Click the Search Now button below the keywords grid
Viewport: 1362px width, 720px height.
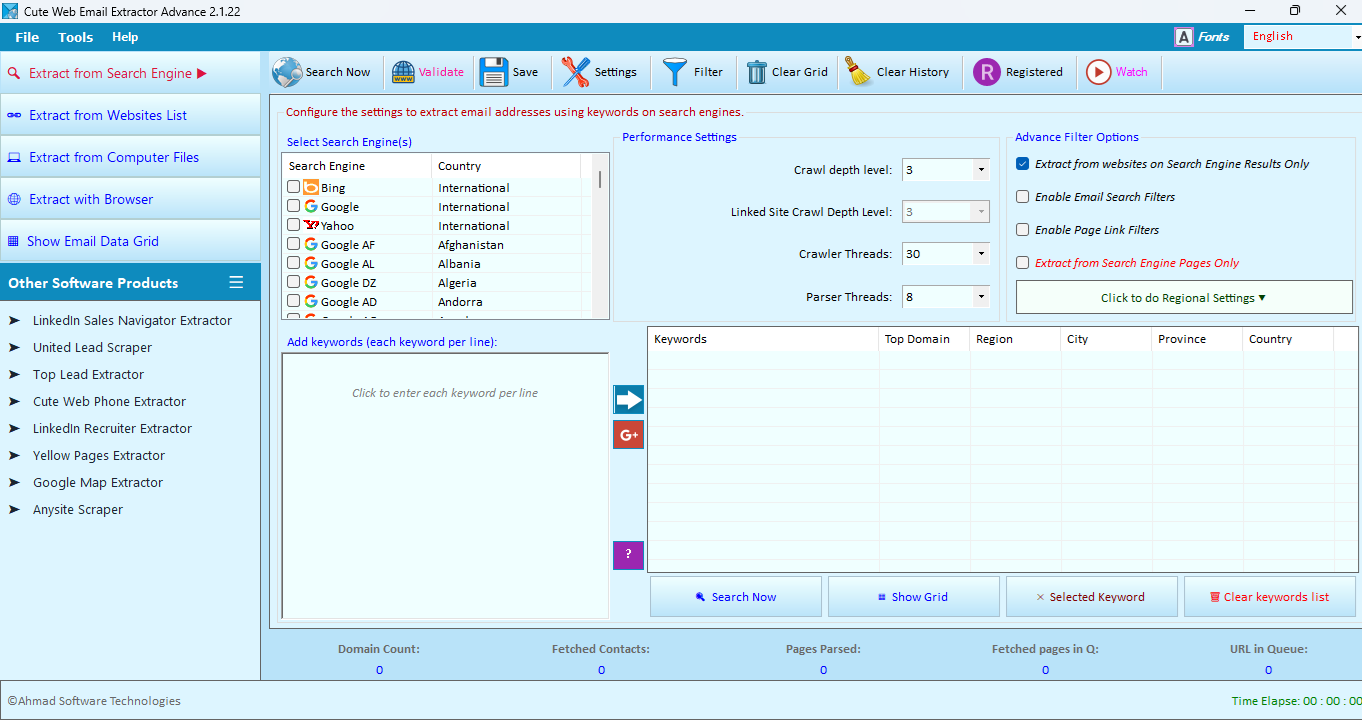tap(736, 597)
